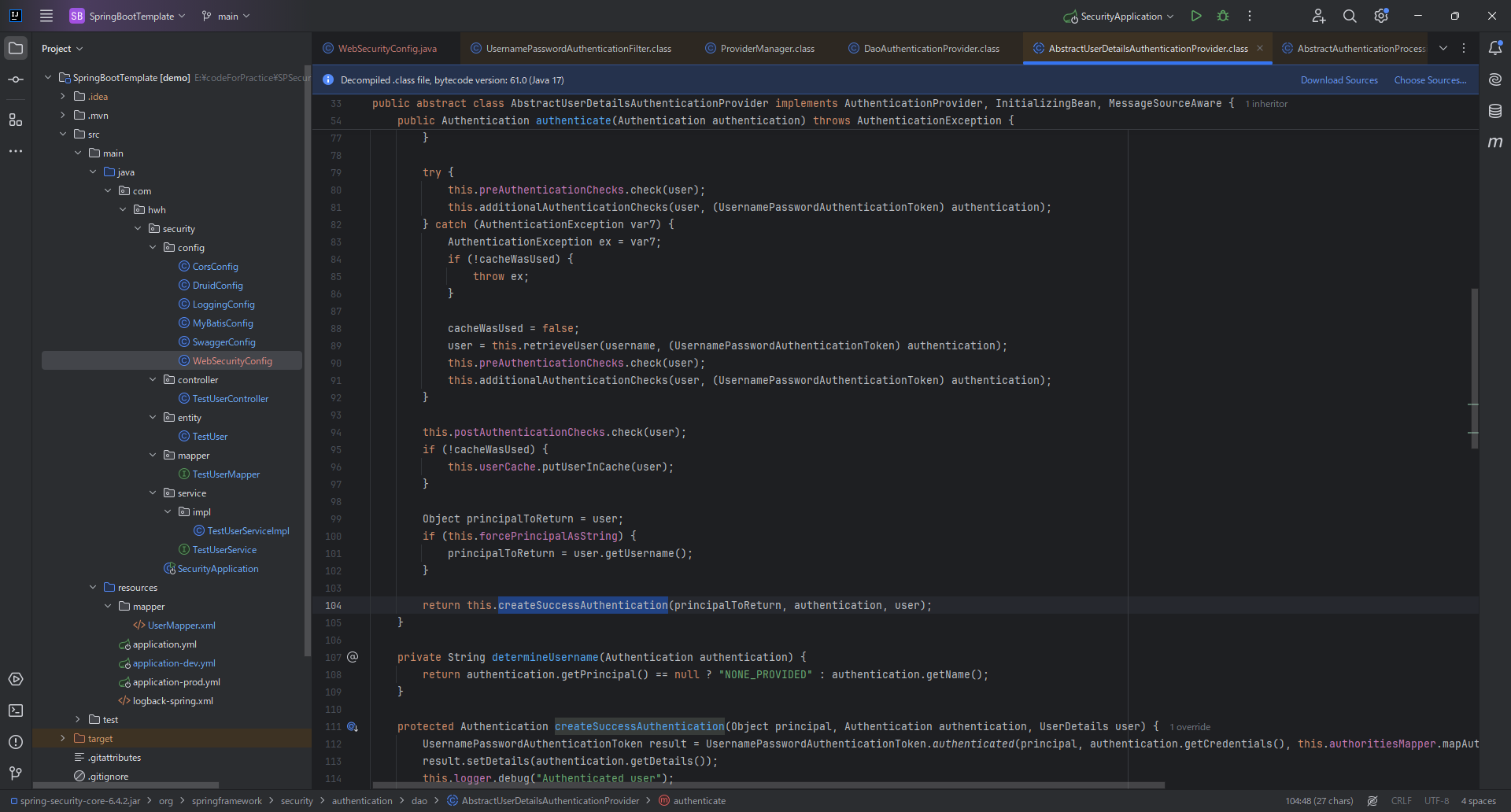Click the 1 inheritor hint
The width and height of the screenshot is (1511, 812).
1267,104
